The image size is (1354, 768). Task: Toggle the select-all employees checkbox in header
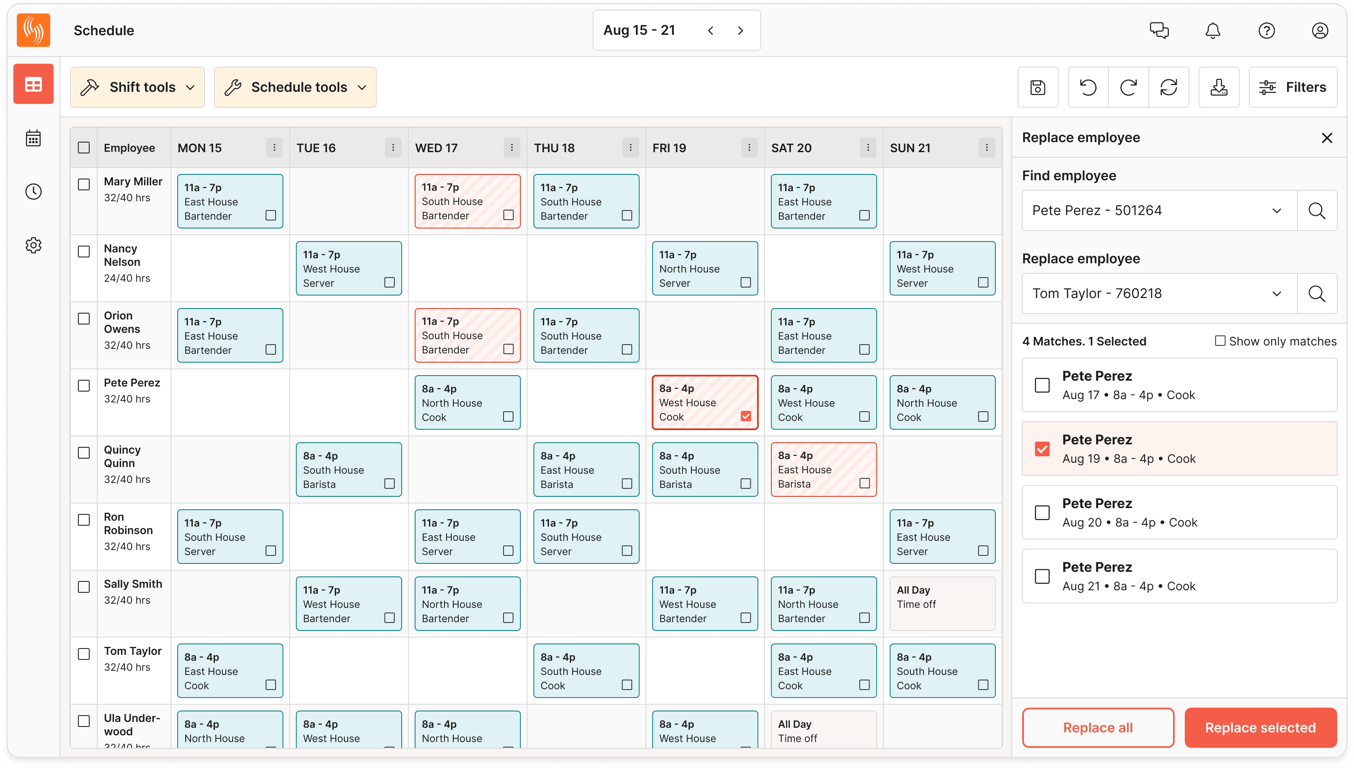pyautogui.click(x=84, y=148)
